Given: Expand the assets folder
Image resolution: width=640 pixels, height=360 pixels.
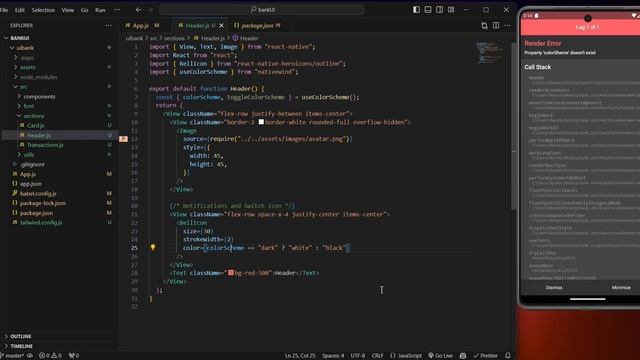Looking at the screenshot, I should 59,67.
